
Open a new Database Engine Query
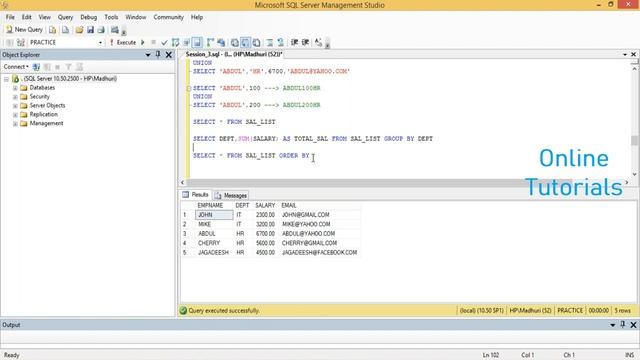tap(52, 29)
